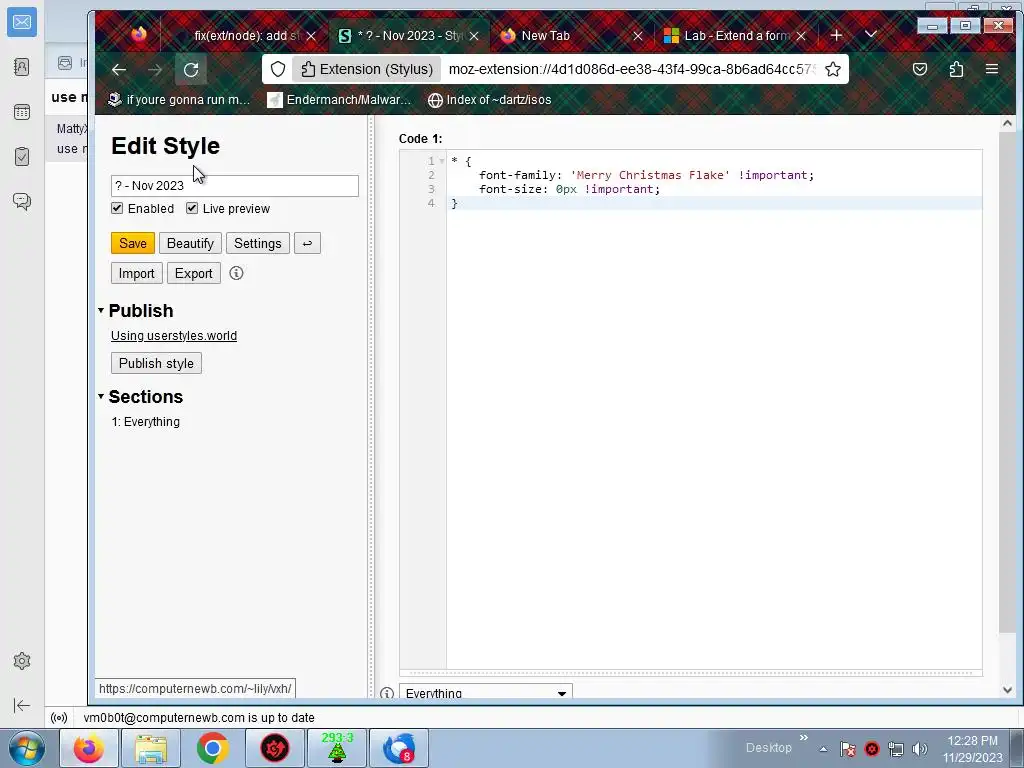Click the Import button
The width and height of the screenshot is (1024, 768).
click(x=136, y=274)
